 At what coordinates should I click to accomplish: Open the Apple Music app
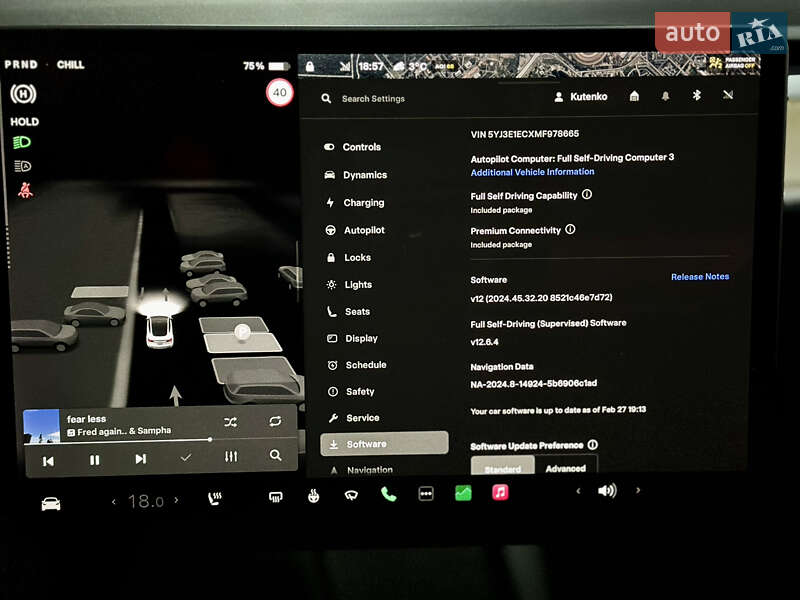(500, 492)
